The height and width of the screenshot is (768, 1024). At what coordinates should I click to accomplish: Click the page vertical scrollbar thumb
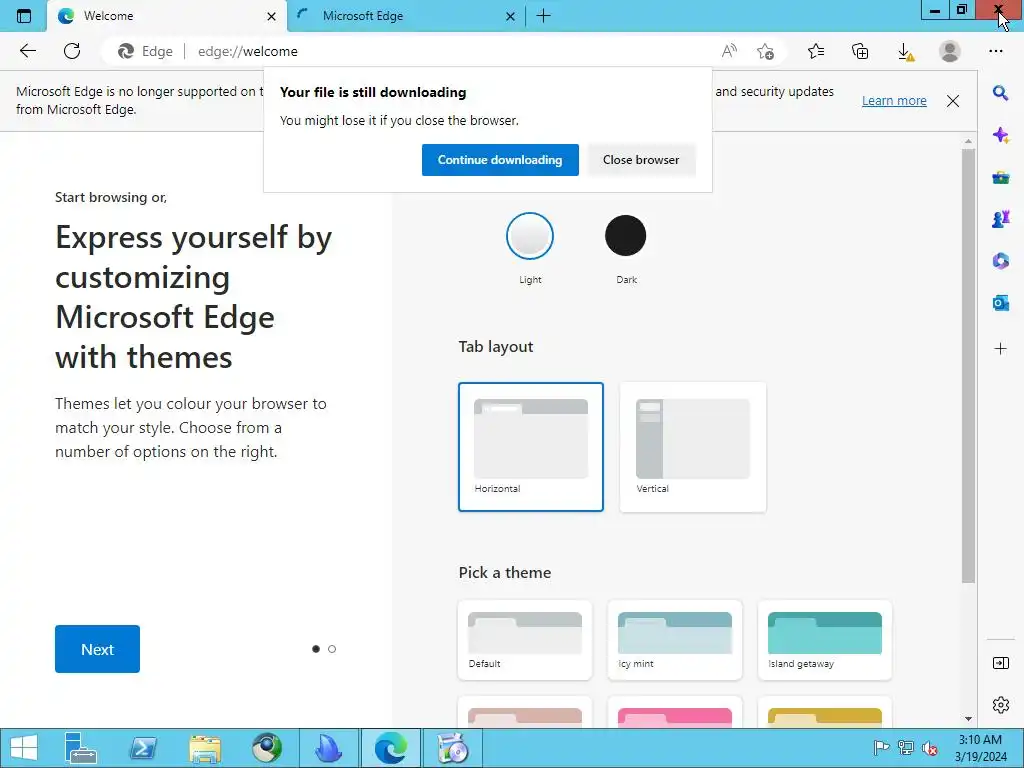pyautogui.click(x=968, y=366)
